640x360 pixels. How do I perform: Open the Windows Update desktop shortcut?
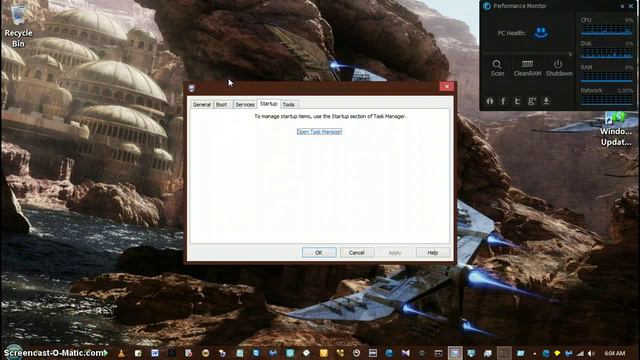[x=616, y=129]
